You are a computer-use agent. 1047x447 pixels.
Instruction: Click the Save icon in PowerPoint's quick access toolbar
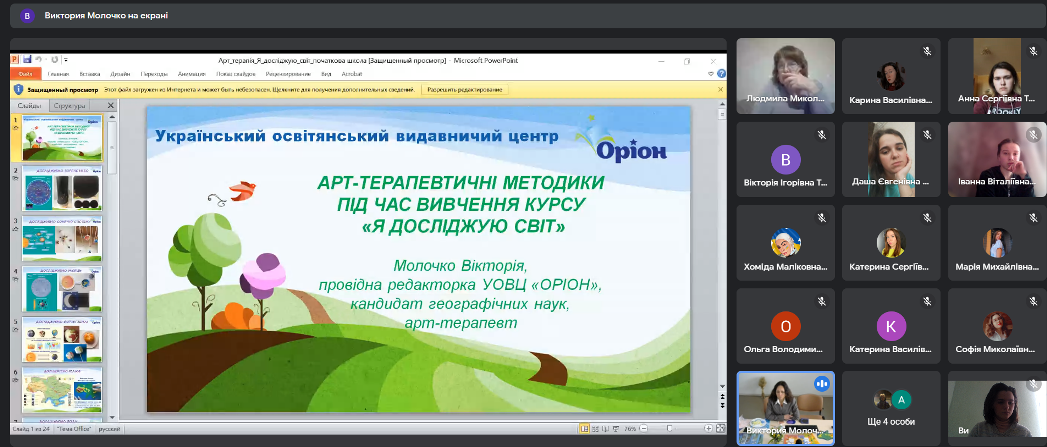pyautogui.click(x=26, y=60)
